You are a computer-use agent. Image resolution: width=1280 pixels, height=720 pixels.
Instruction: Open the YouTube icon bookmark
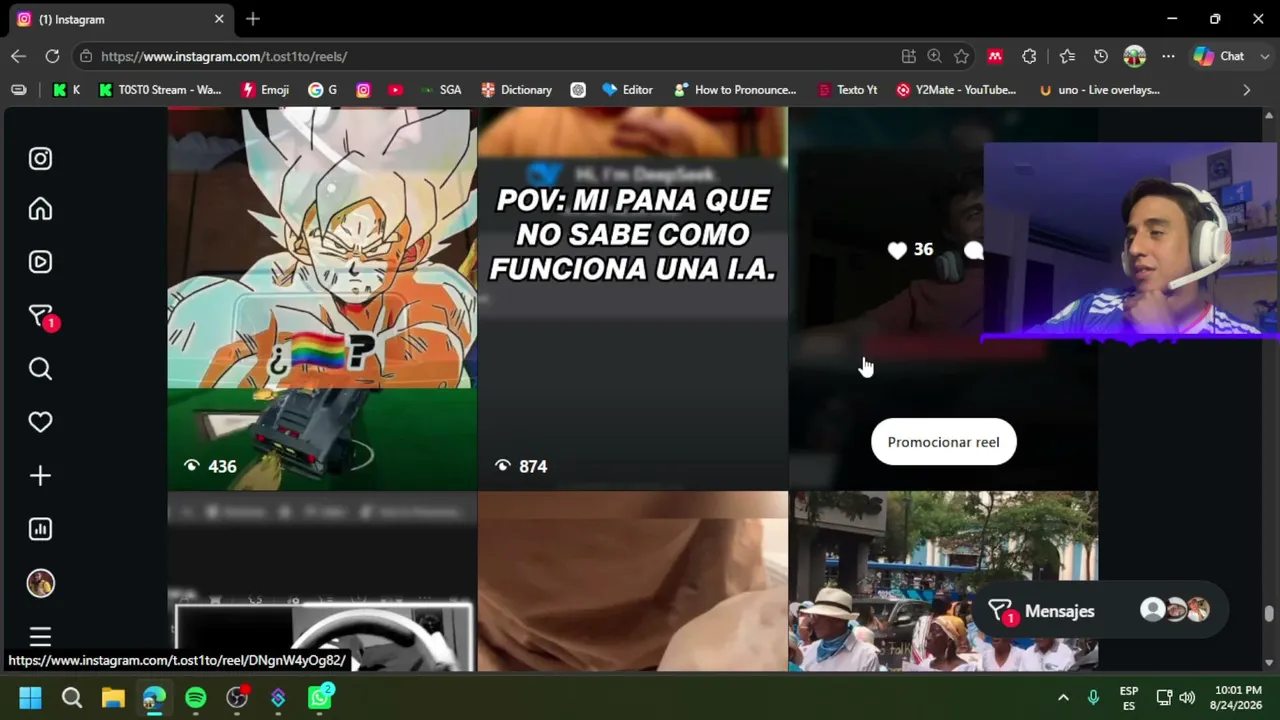pyautogui.click(x=395, y=90)
